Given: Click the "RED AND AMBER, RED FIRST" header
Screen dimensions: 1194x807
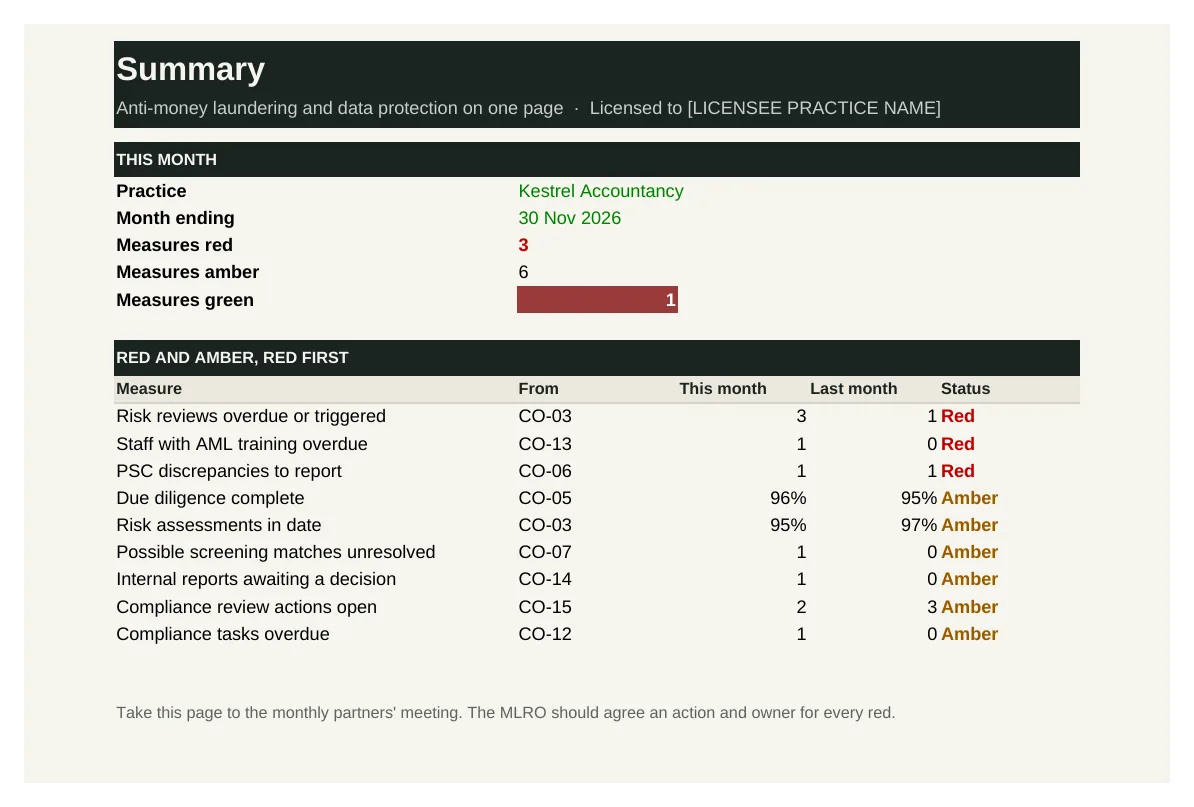Looking at the screenshot, I should tap(596, 358).
